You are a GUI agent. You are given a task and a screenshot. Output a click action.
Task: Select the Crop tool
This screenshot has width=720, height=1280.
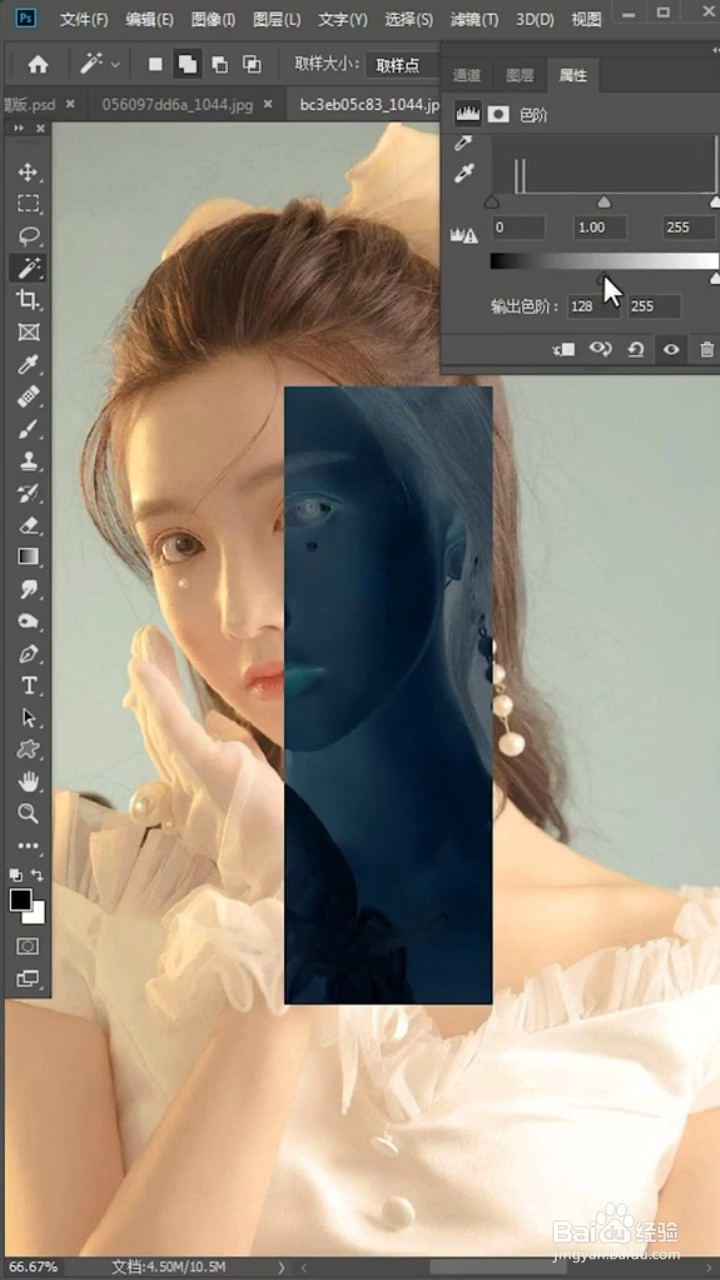coord(28,299)
